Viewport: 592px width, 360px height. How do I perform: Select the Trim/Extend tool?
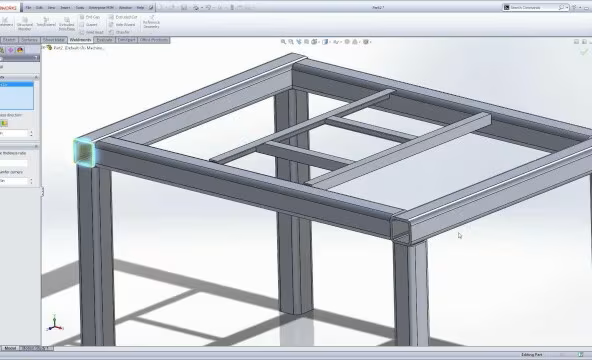click(46, 22)
